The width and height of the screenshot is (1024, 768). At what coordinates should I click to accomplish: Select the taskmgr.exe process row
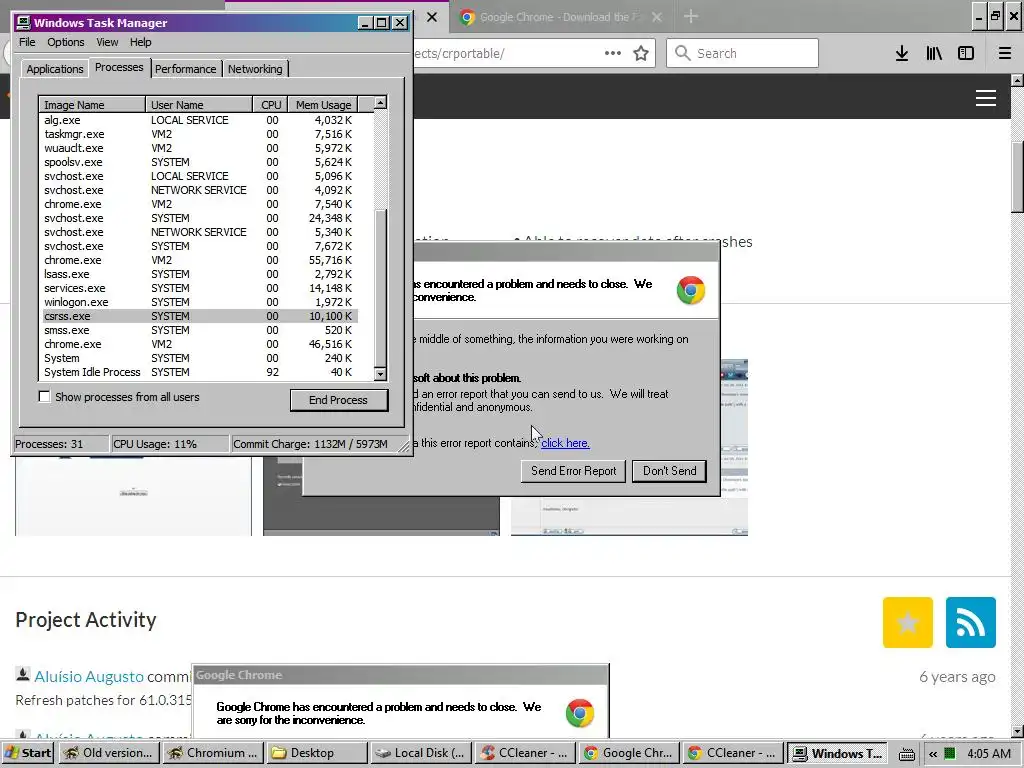pyautogui.click(x=199, y=135)
